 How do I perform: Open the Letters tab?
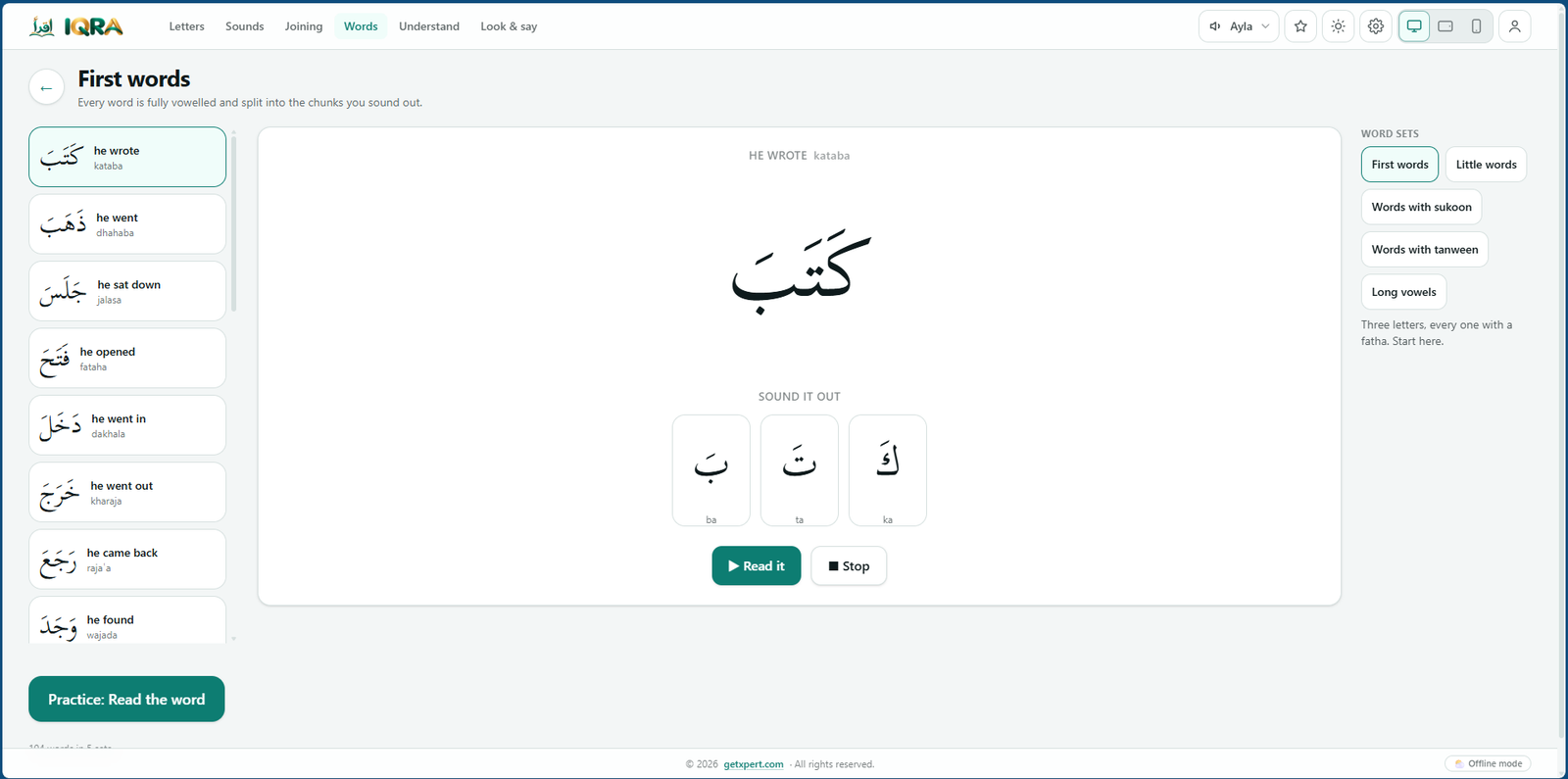click(x=186, y=26)
